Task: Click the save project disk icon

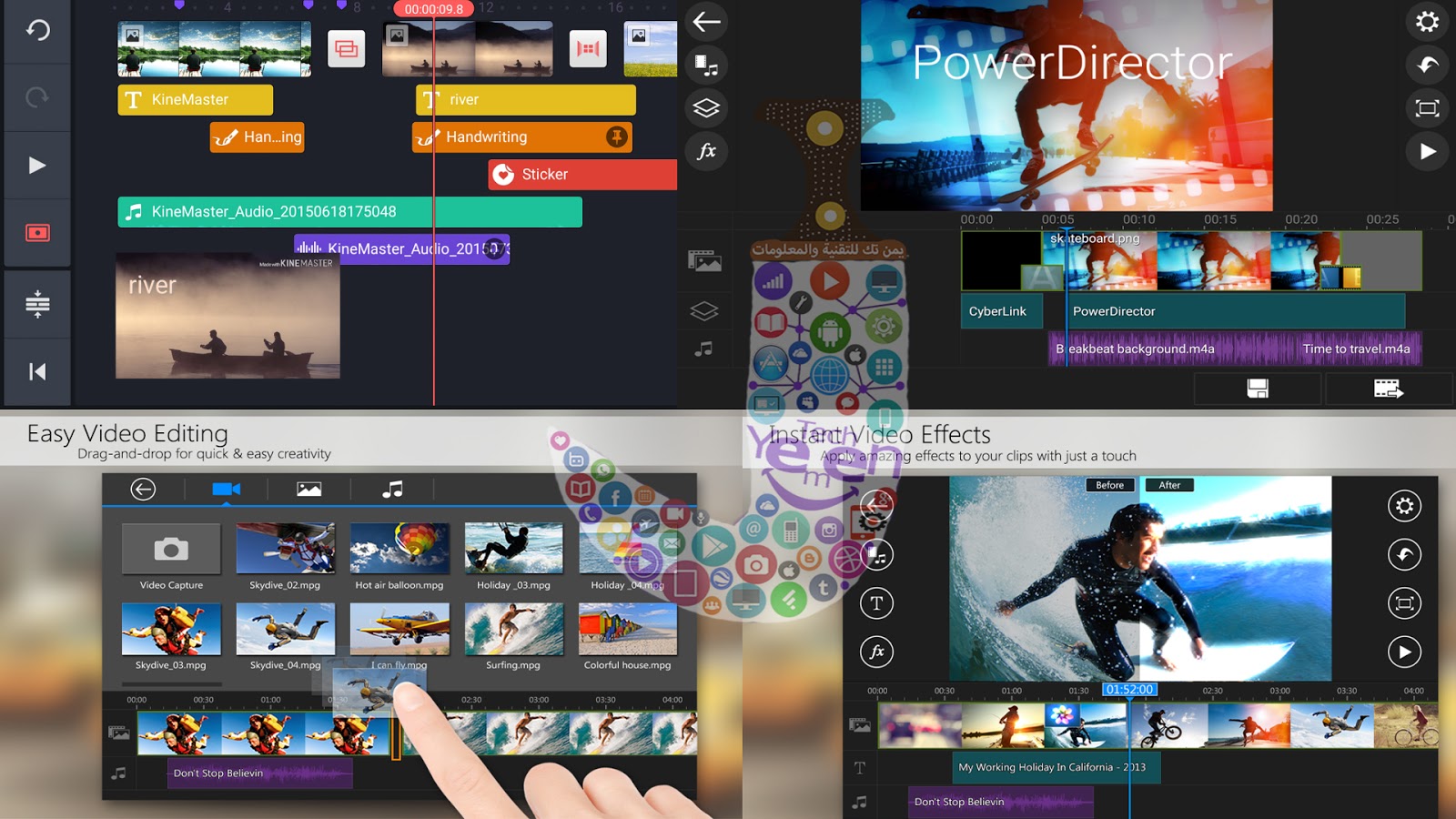Action: [x=1258, y=389]
